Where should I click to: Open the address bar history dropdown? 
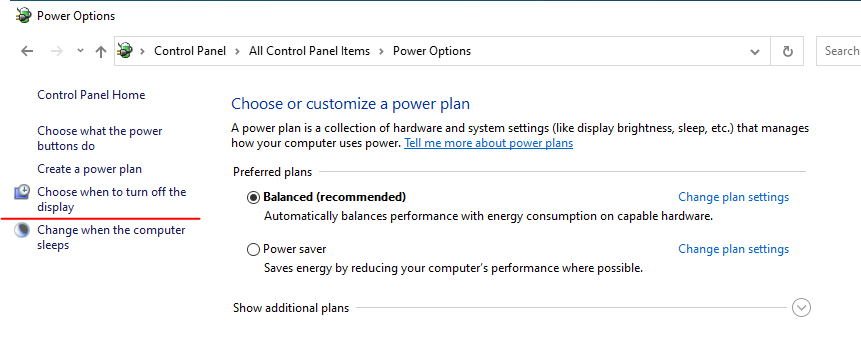pos(755,52)
